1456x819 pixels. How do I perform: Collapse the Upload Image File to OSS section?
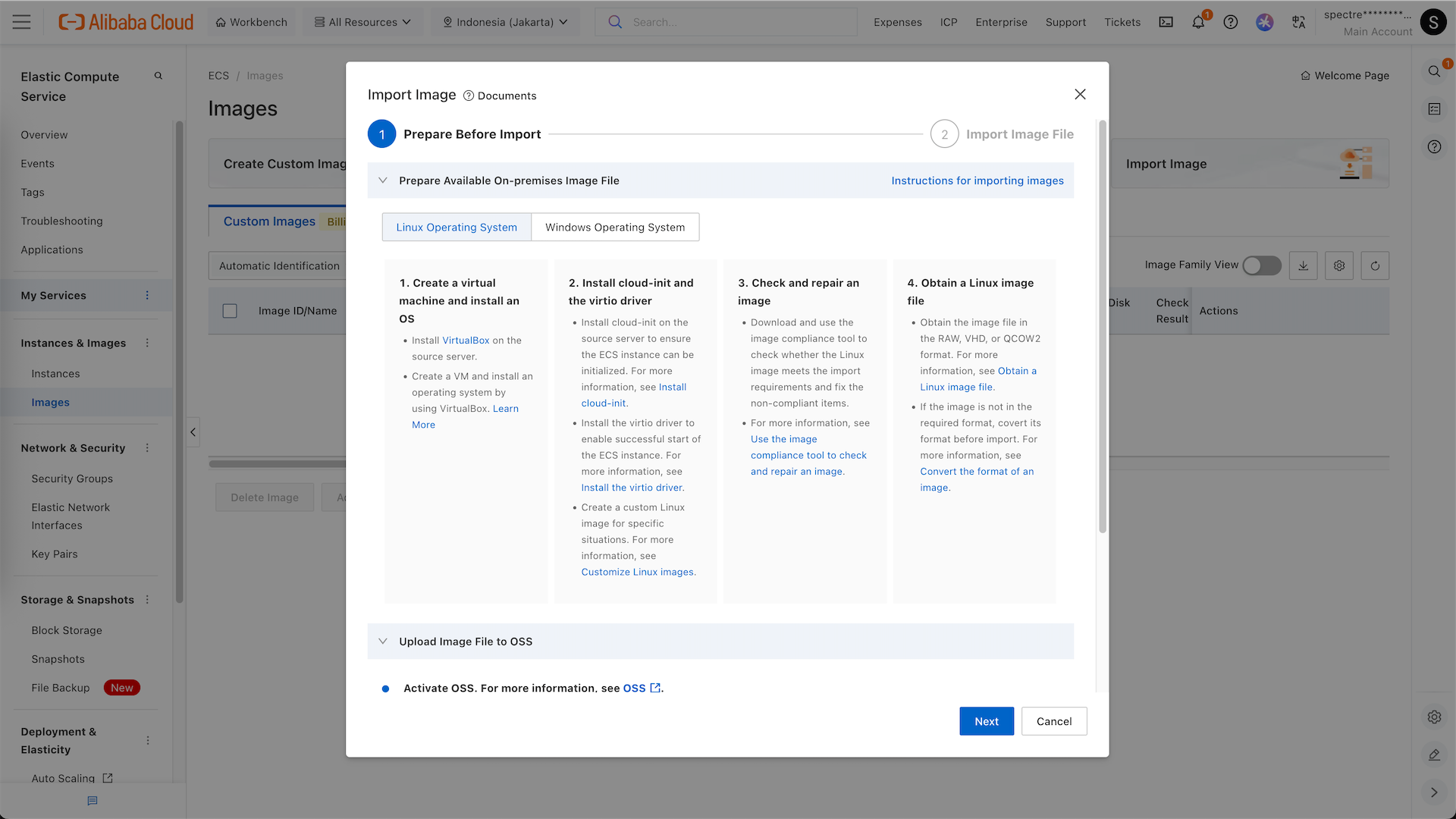[383, 642]
